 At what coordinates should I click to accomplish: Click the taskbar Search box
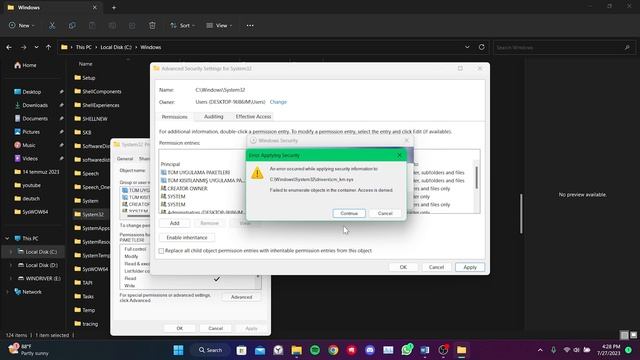tap(211, 350)
